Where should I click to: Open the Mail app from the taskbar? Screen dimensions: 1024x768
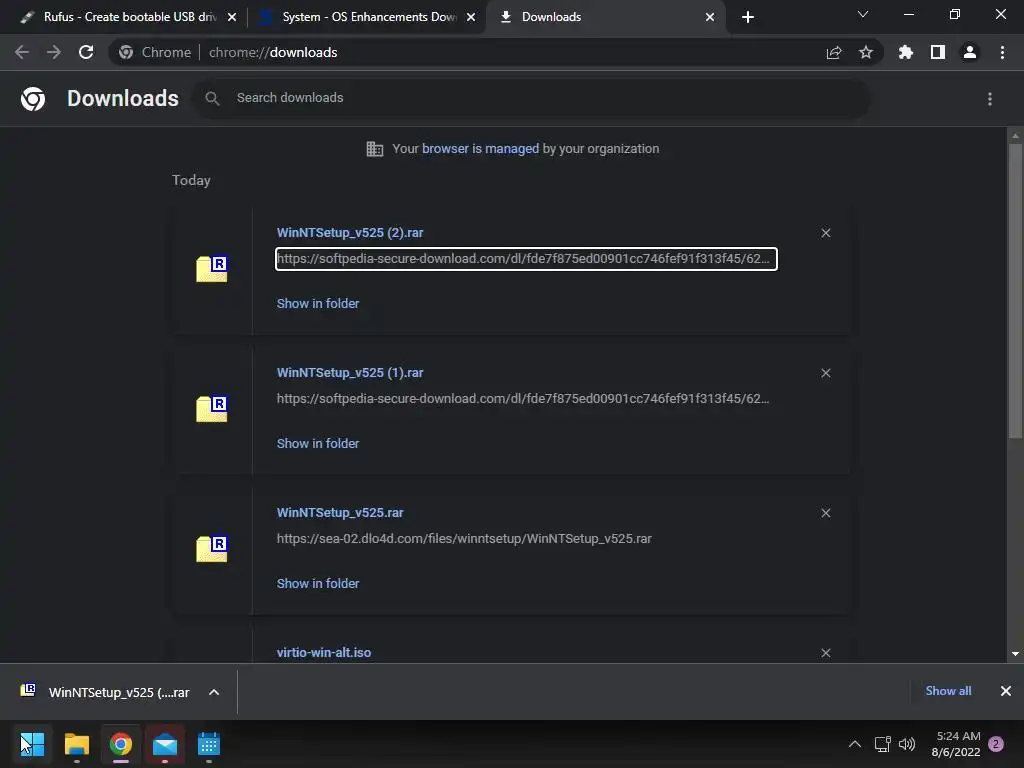pos(165,744)
